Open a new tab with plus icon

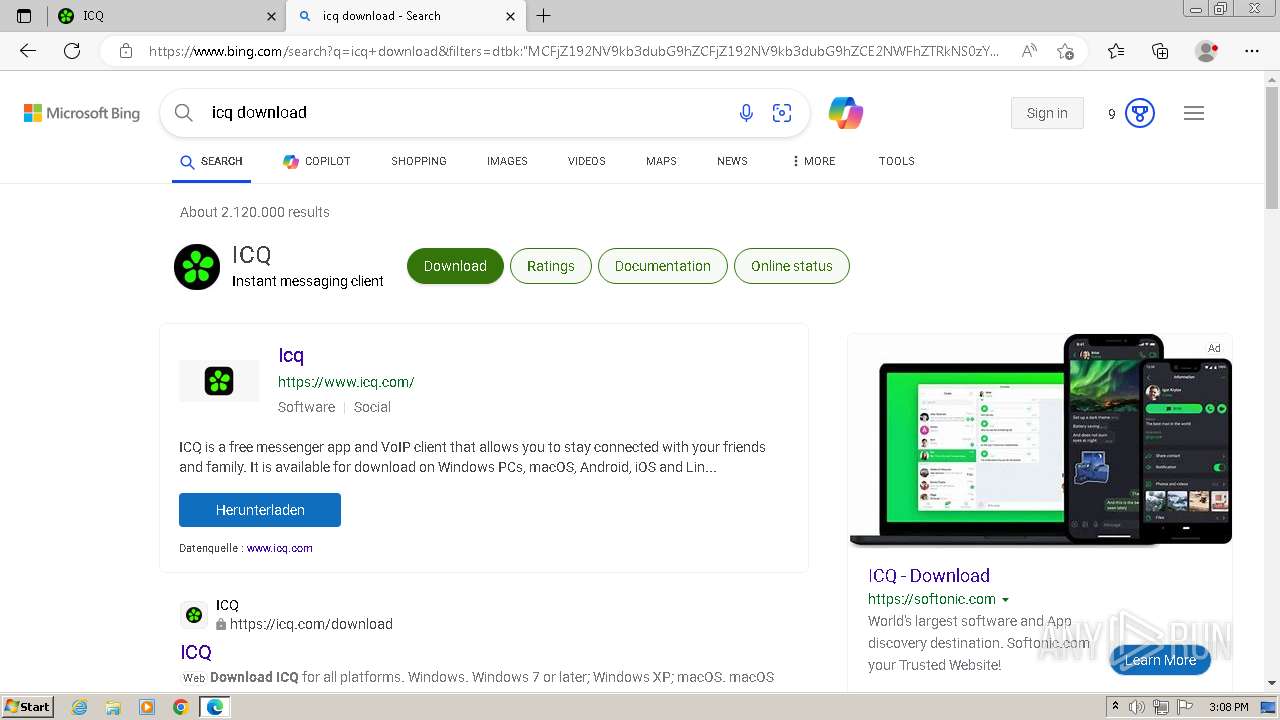544,16
